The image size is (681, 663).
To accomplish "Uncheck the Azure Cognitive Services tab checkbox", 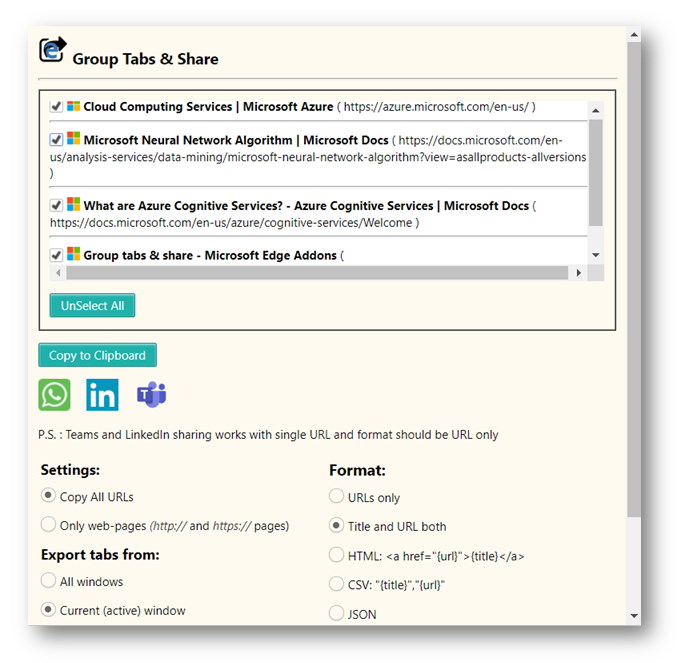I will pyautogui.click(x=56, y=205).
